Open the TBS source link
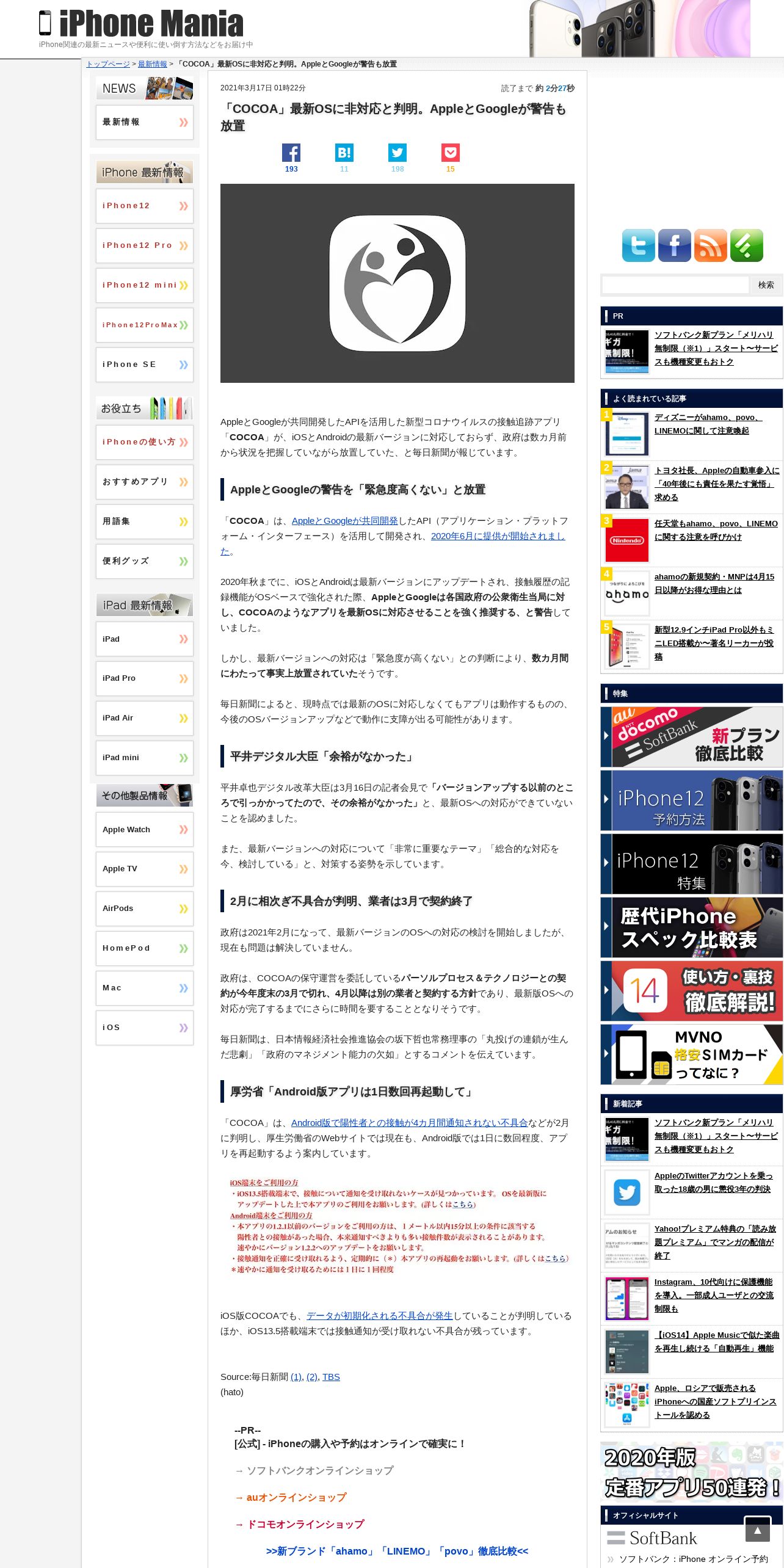The image size is (784, 1568). point(331,1377)
